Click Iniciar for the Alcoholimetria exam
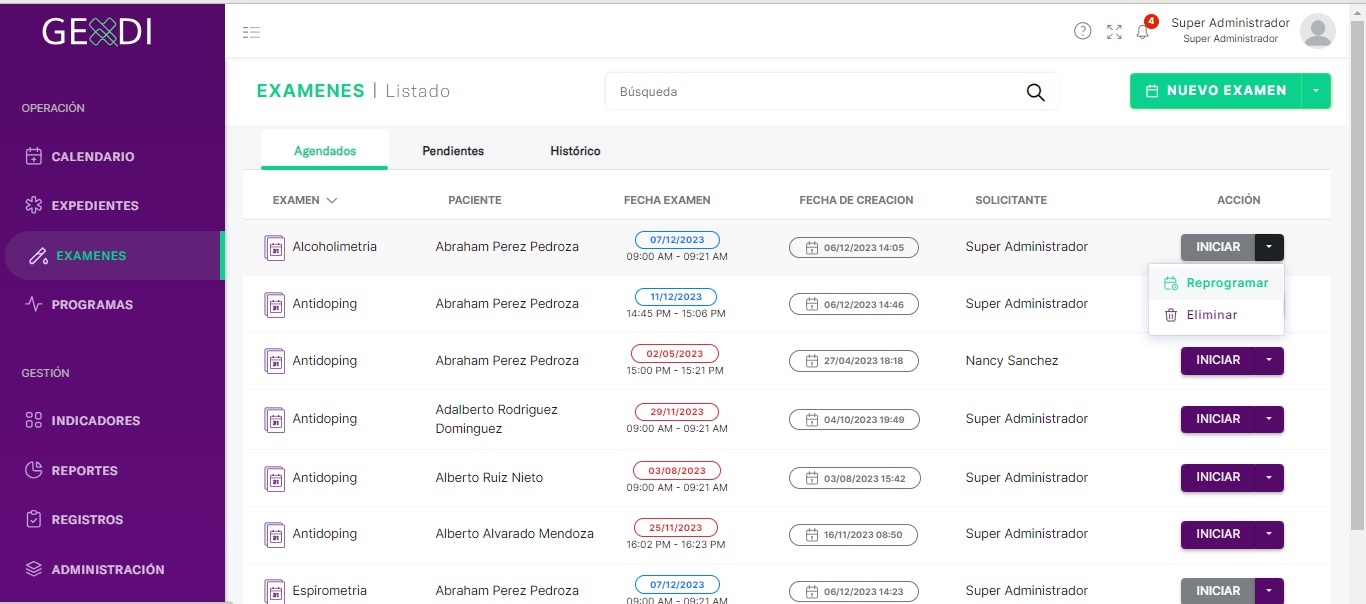 (x=1218, y=247)
